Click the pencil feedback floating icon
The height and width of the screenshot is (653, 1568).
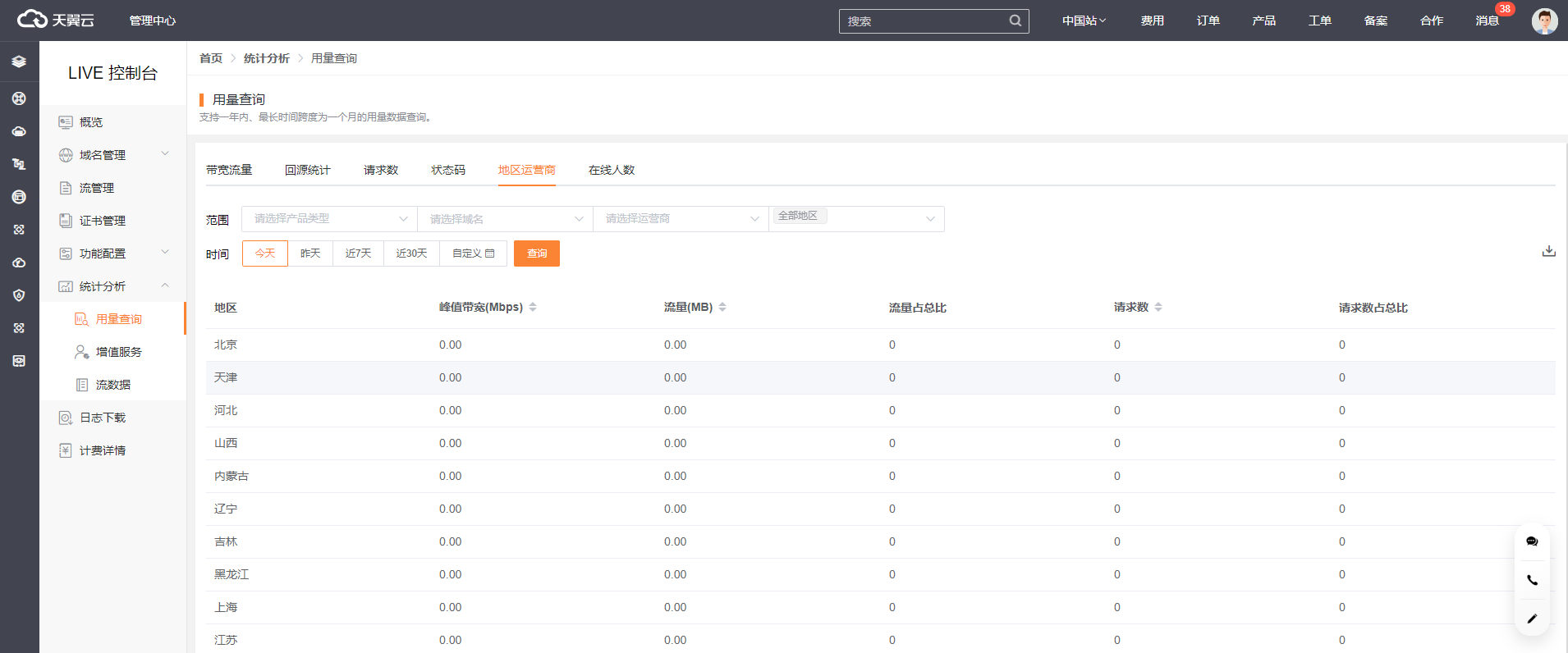[1532, 619]
